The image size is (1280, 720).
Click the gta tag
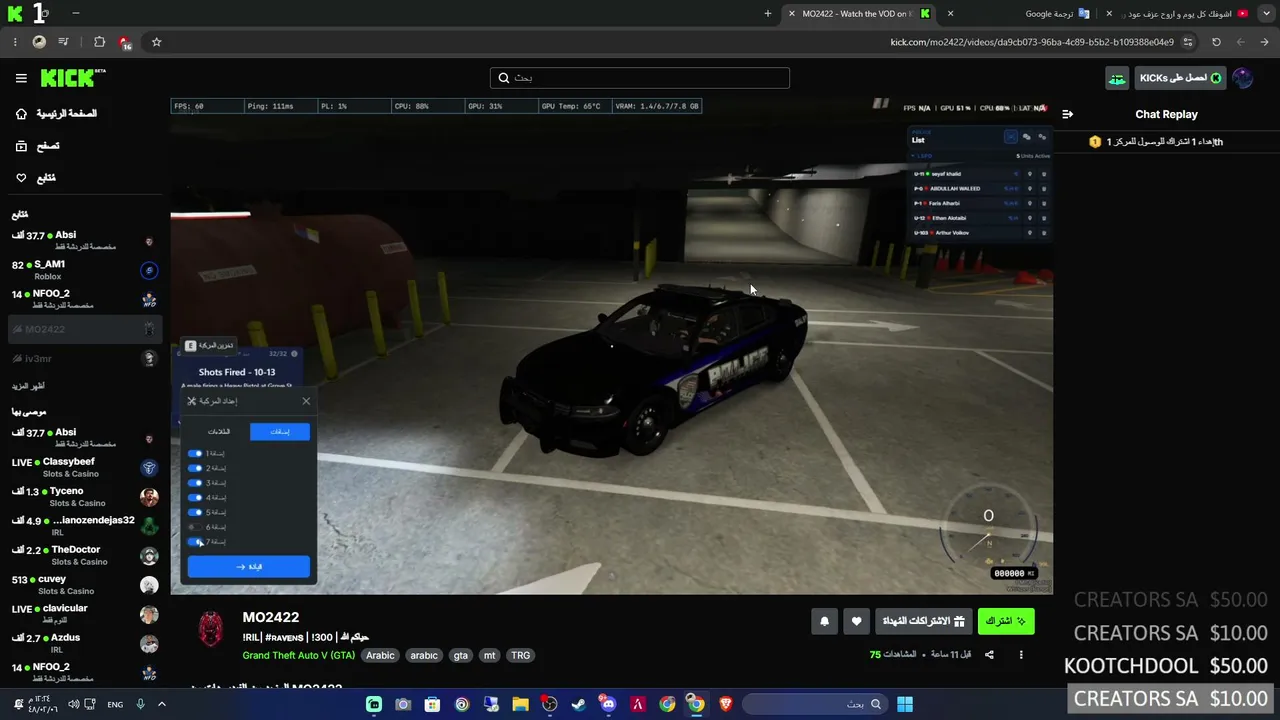coord(460,655)
